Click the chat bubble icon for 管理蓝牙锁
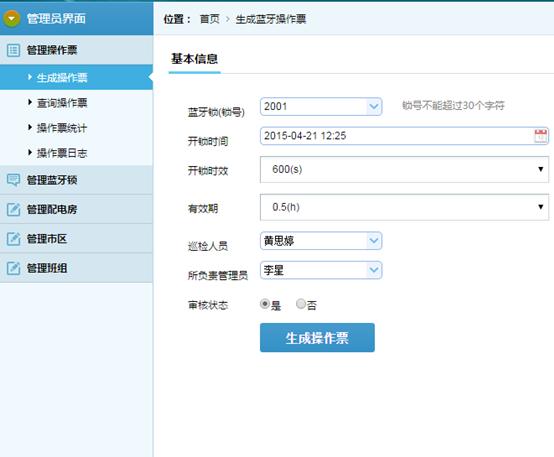 13,180
